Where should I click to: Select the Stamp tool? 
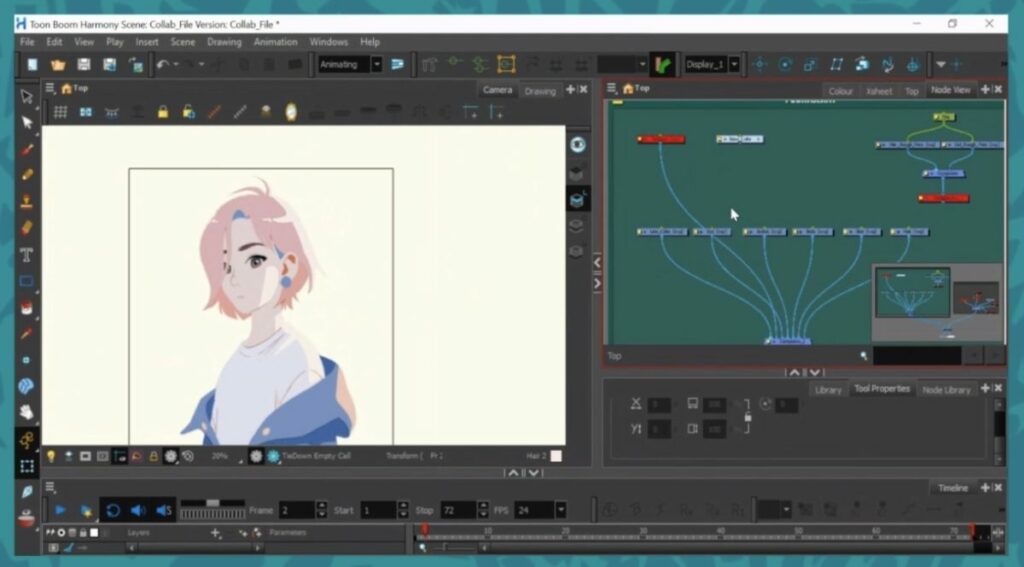click(x=27, y=201)
